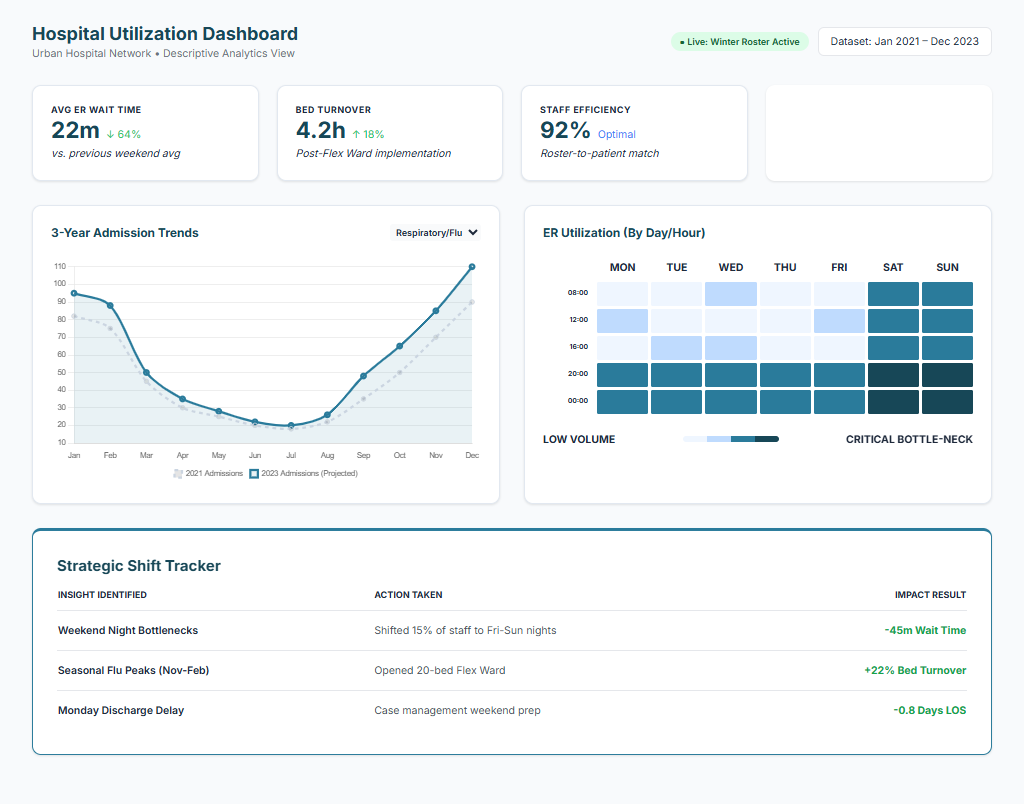Screen dimensions: 1024x804
Task: Click the darkest segment of heatmap legend
Action: [766, 439]
